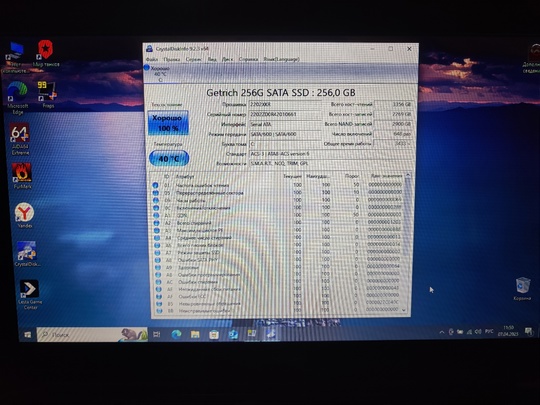Open the clock and date in taskbar
The image size is (540, 405).
coord(508,331)
